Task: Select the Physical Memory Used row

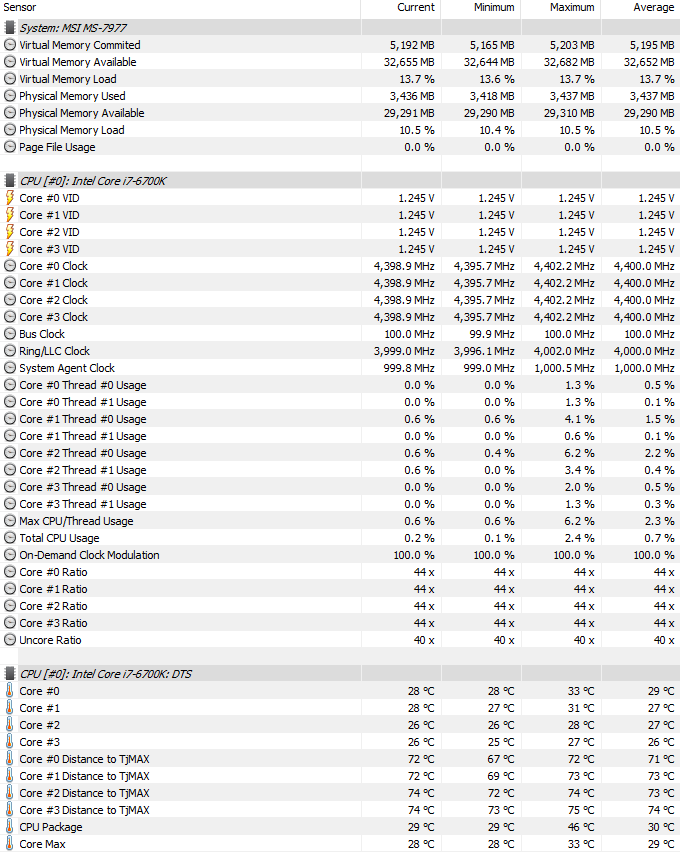Action: (x=340, y=96)
